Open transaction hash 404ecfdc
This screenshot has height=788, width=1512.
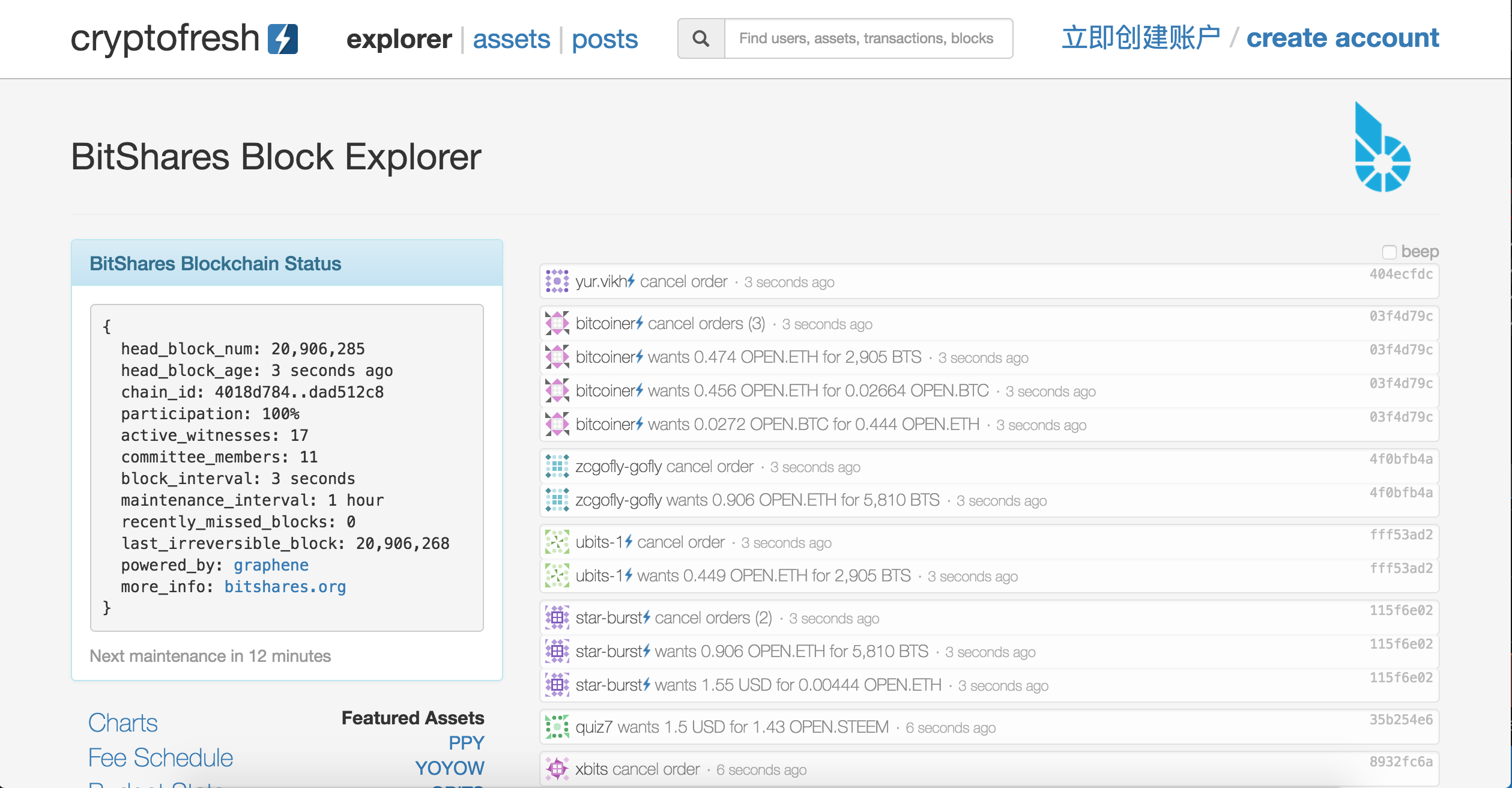coord(1401,274)
